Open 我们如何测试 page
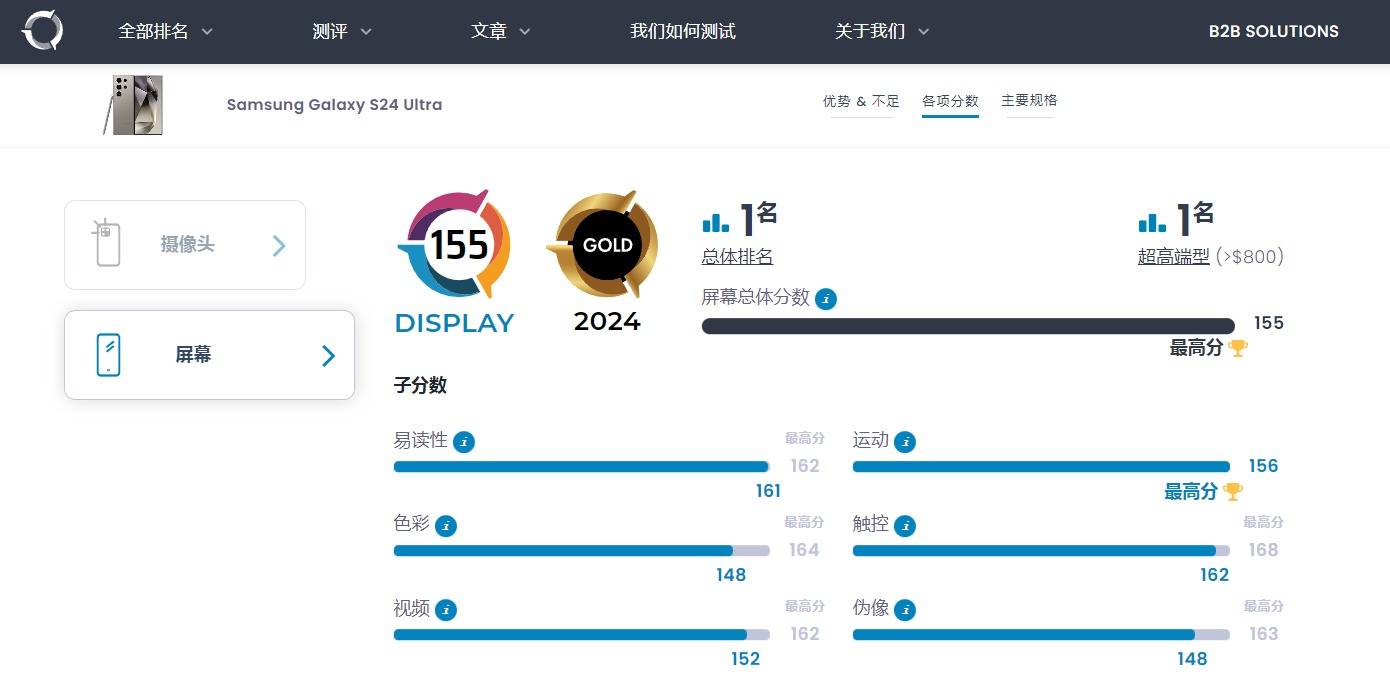Viewport: 1390px width, 699px height. pyautogui.click(x=683, y=32)
